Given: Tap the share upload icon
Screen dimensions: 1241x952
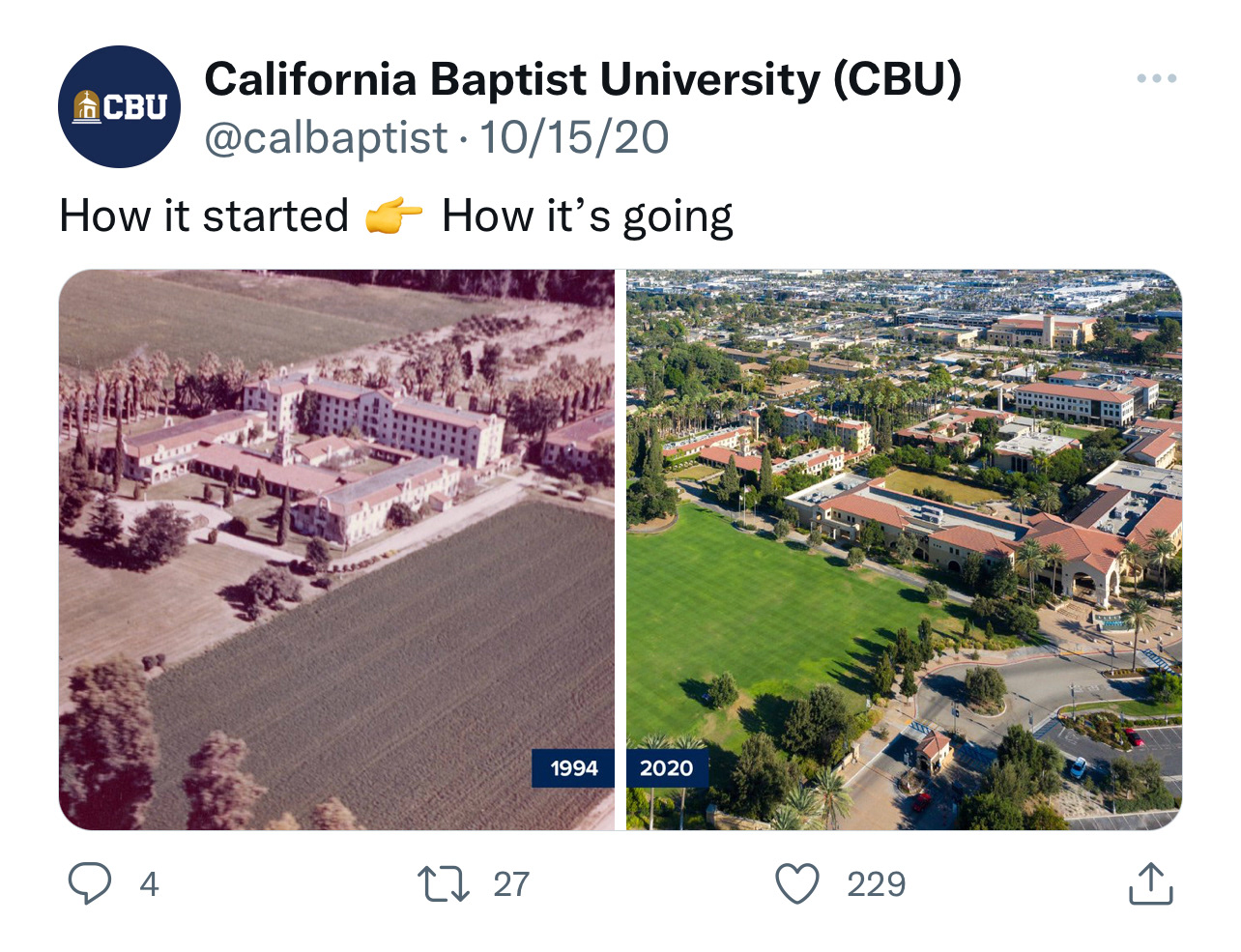Looking at the screenshot, I should pyautogui.click(x=1150, y=883).
